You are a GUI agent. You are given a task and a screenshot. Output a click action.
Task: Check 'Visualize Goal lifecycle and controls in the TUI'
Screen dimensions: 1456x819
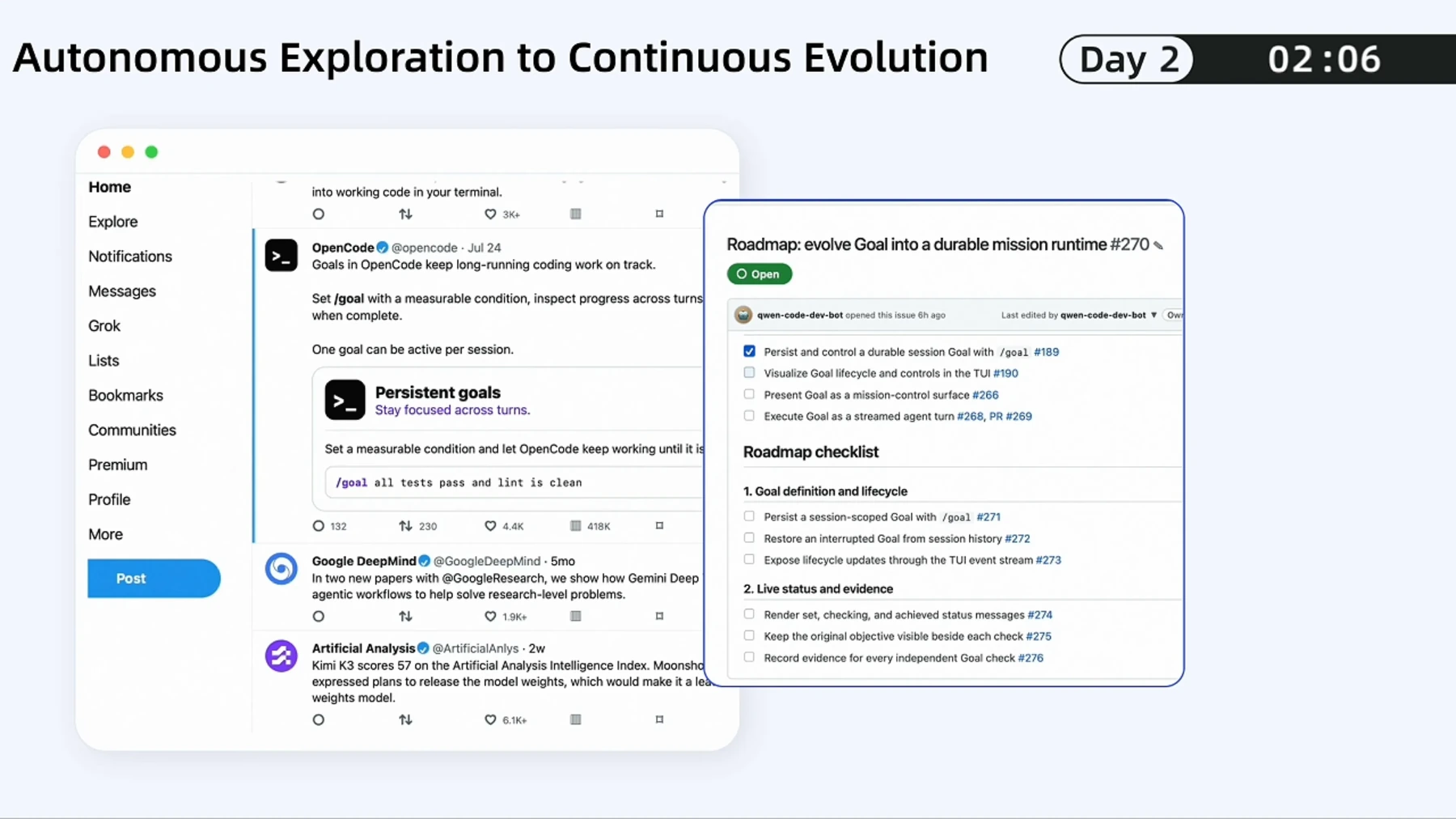[749, 373]
